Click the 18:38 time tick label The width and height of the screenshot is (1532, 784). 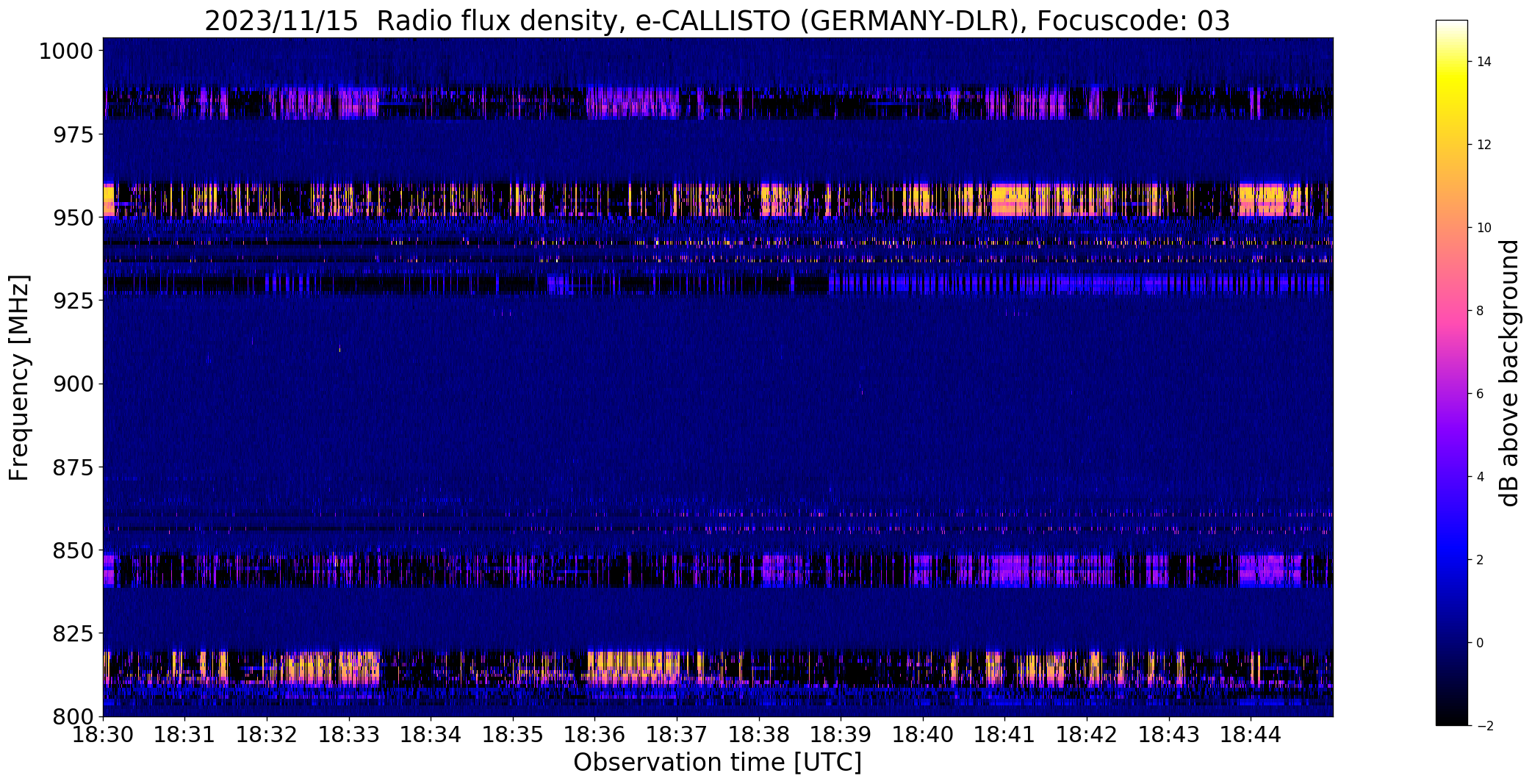point(759,735)
